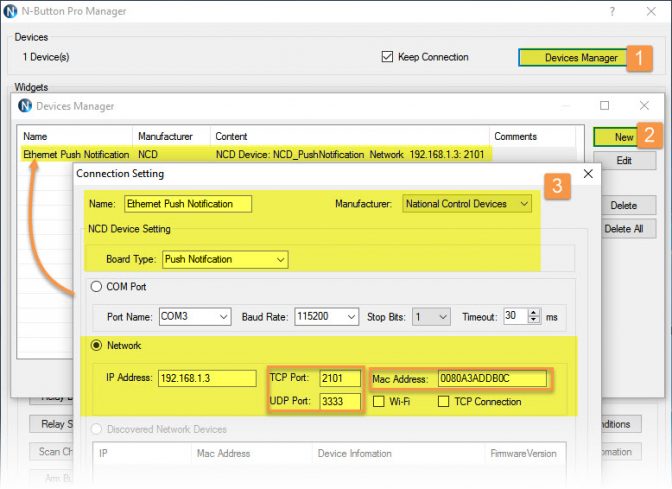The image size is (672, 489).
Task: Toggle the Keep Connection checkbox
Action: [388, 57]
